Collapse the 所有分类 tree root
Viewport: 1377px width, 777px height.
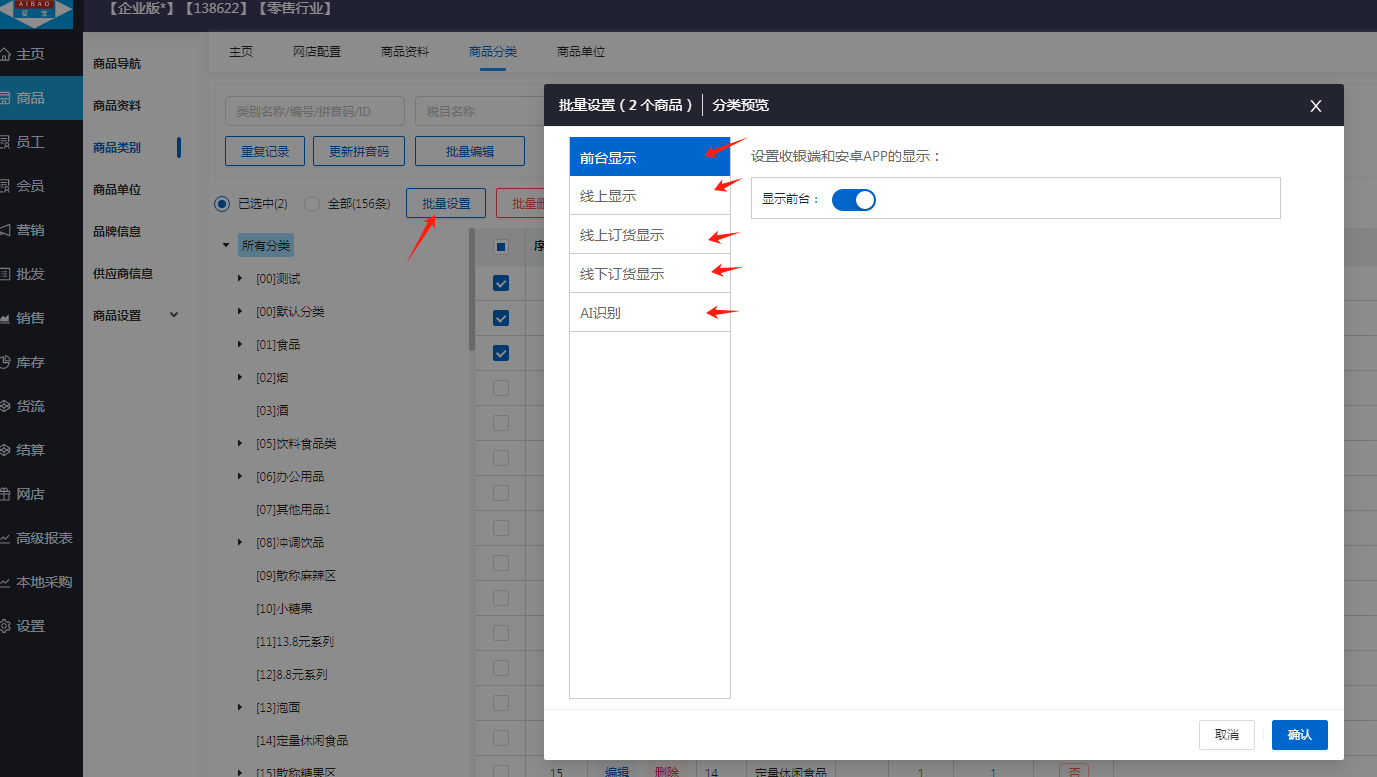[227, 245]
